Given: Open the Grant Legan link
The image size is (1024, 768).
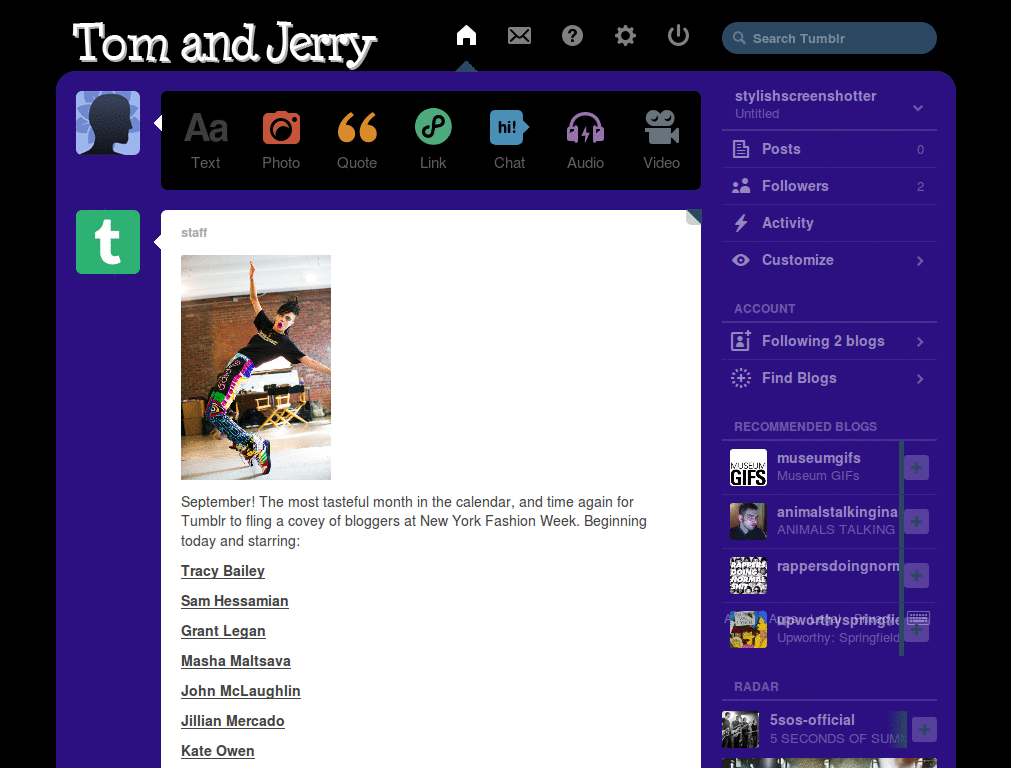Looking at the screenshot, I should (223, 631).
